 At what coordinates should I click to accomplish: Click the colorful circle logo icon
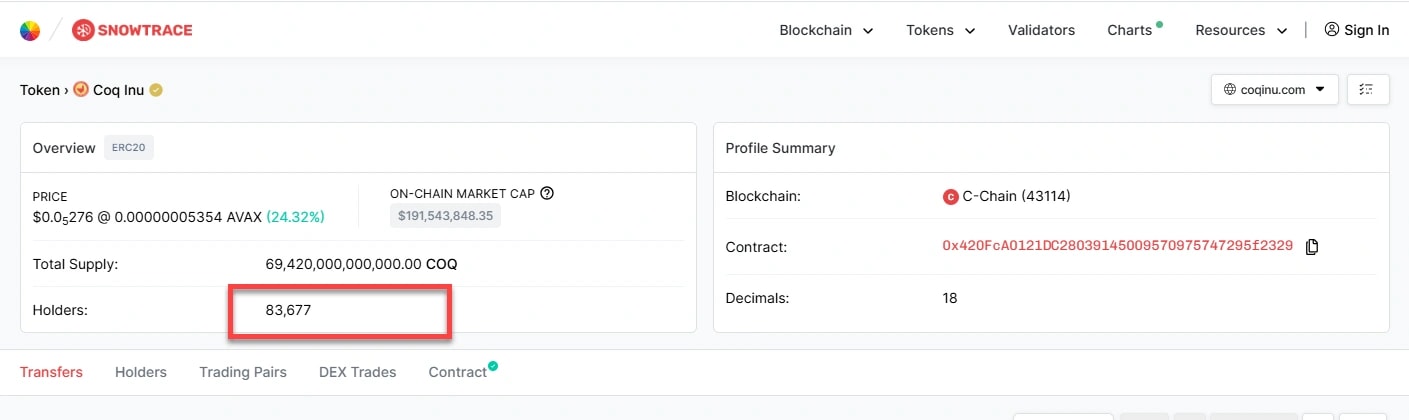(30, 30)
